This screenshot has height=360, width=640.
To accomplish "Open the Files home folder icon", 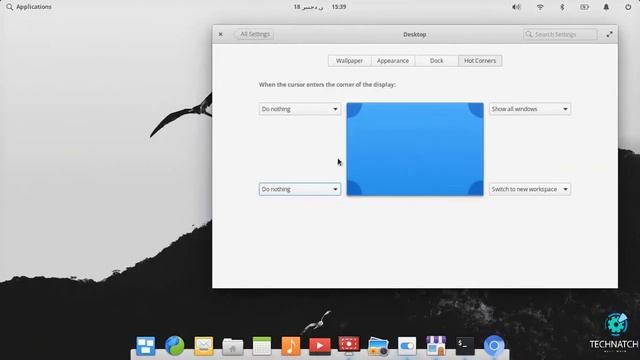I will pyautogui.click(x=233, y=347).
